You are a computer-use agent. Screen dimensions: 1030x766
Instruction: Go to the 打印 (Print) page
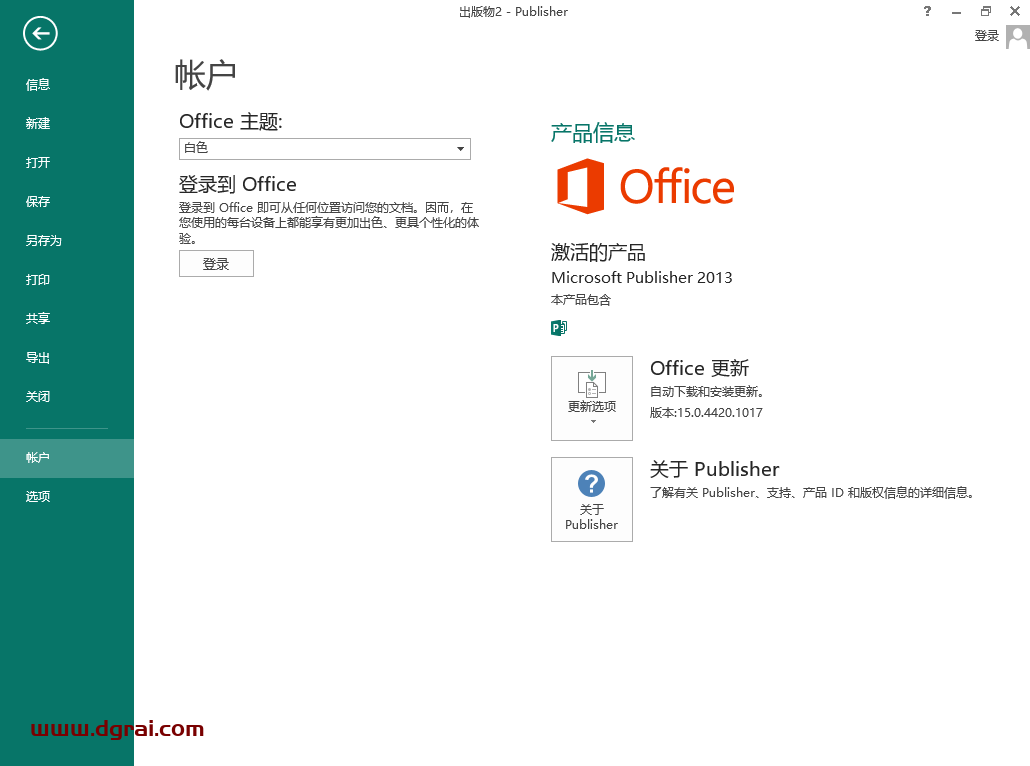tap(37, 280)
